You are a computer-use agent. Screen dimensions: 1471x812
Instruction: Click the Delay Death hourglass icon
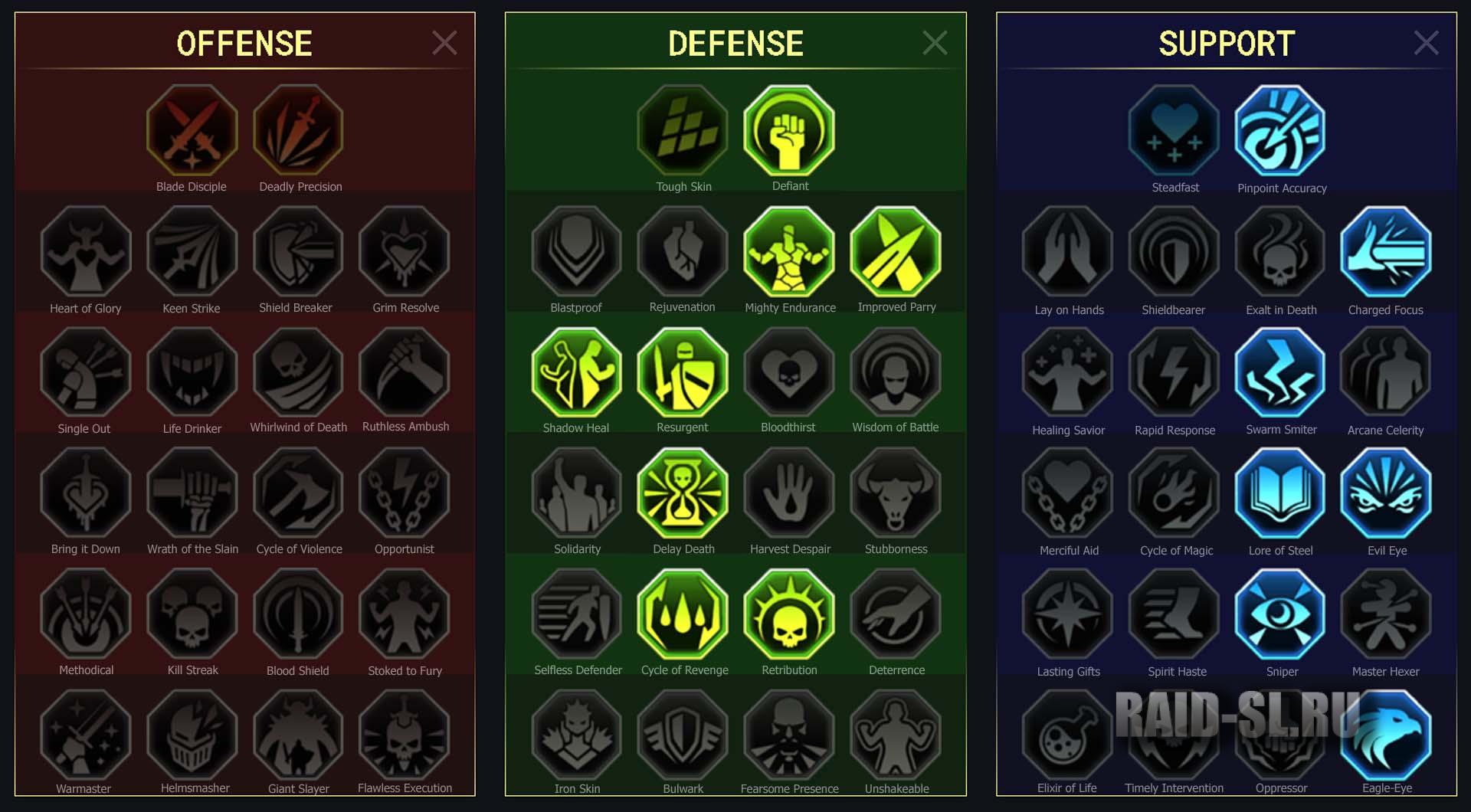click(x=683, y=493)
